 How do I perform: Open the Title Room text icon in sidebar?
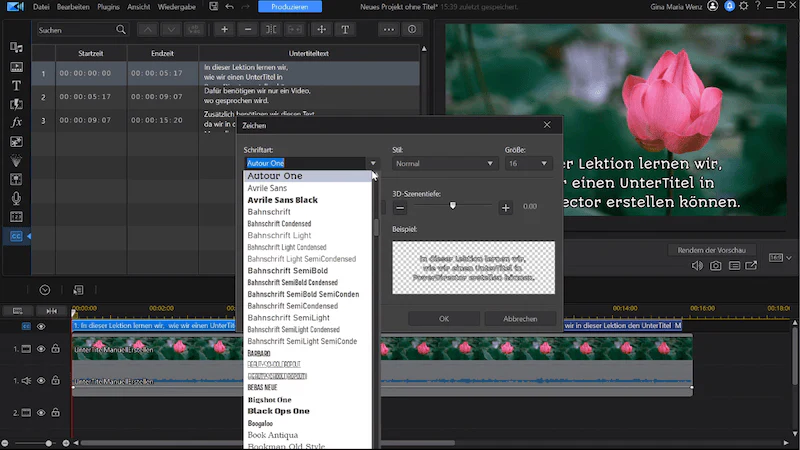pos(16,86)
